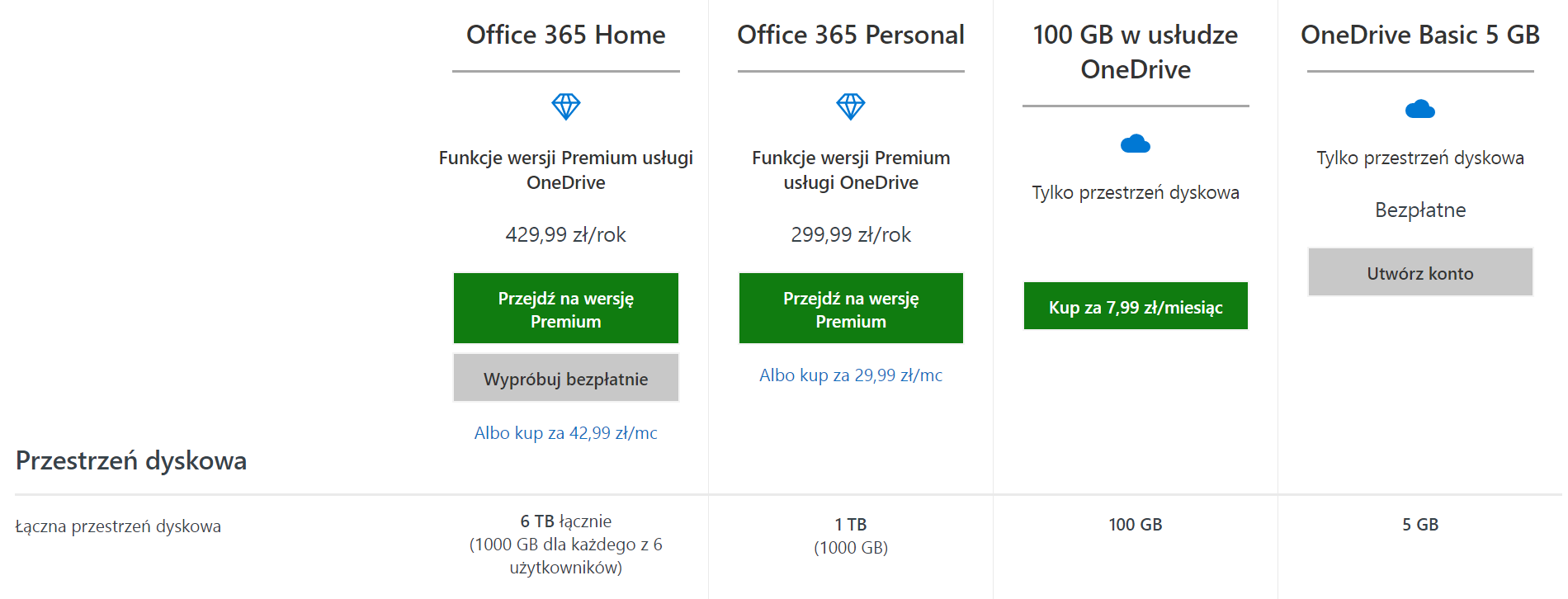
Task: Open the Albo kup za 42,99 zł/mc link
Action: point(566,432)
